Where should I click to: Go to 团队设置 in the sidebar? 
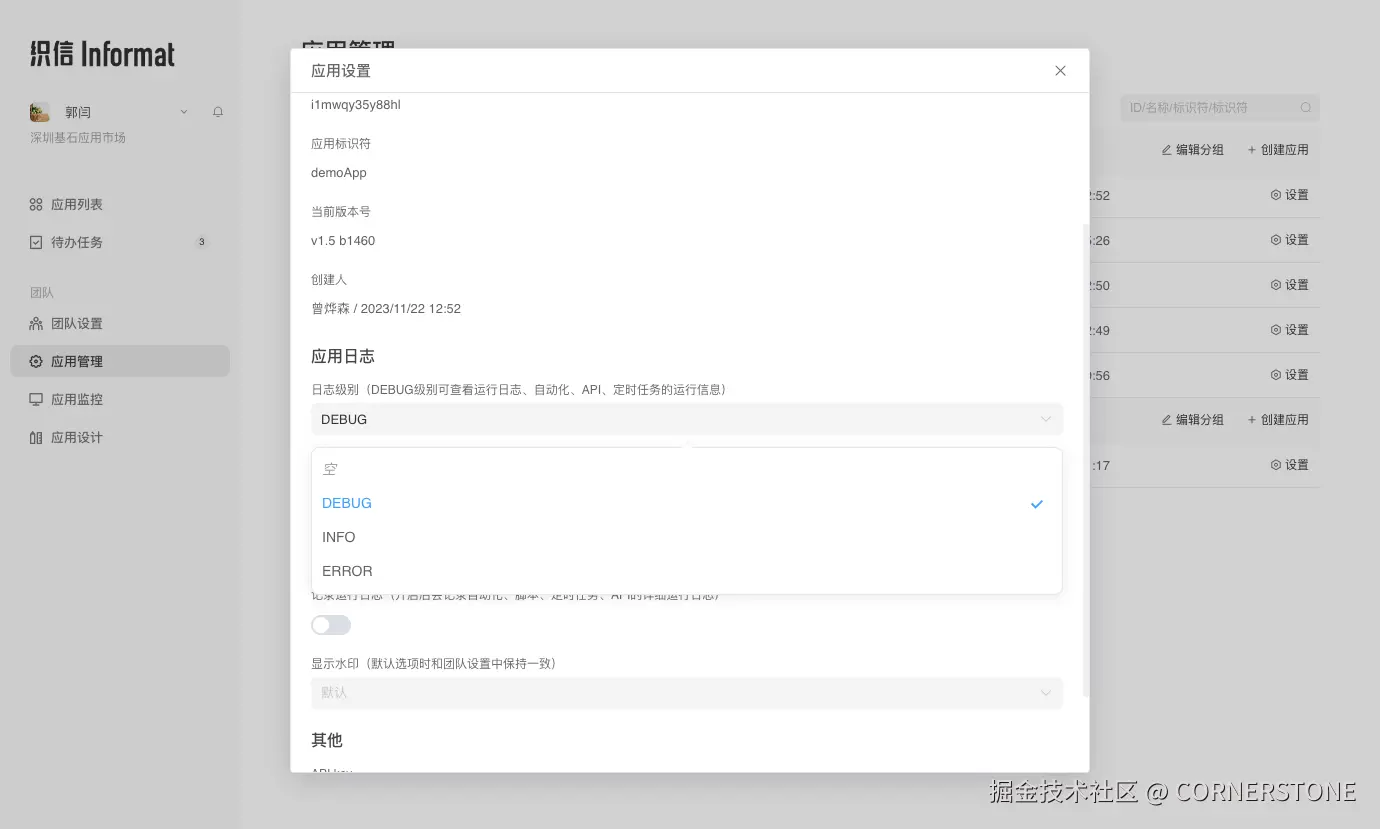(120, 324)
